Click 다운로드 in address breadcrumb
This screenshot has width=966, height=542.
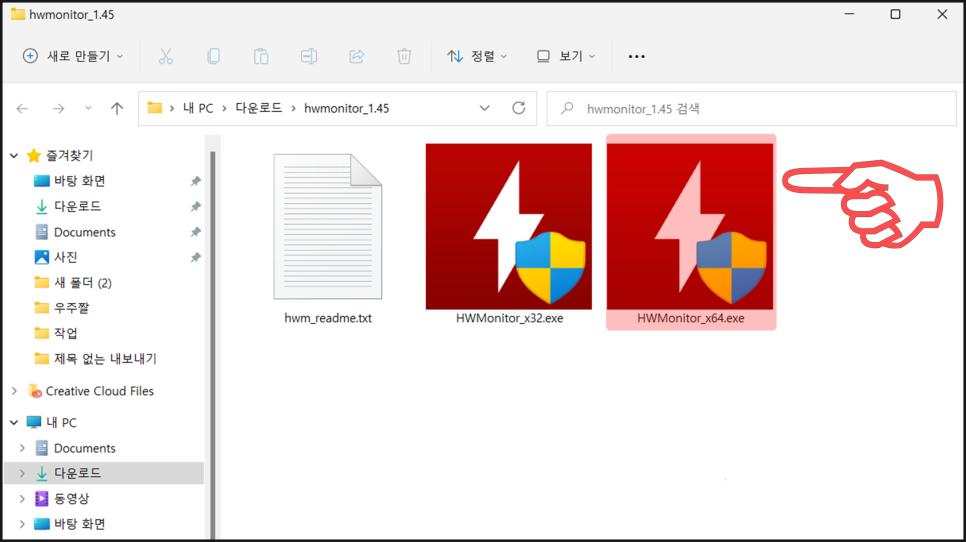click(x=259, y=108)
